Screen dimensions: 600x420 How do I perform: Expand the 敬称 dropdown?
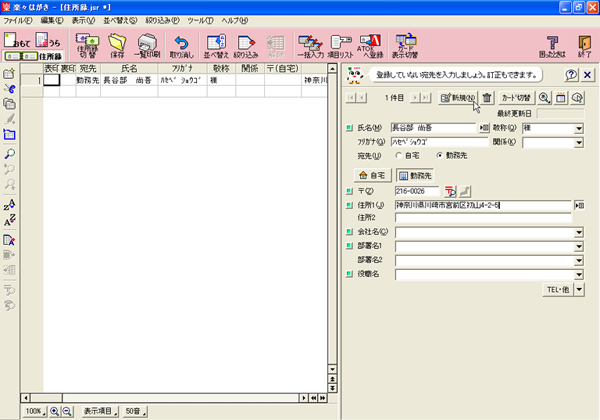click(x=578, y=128)
